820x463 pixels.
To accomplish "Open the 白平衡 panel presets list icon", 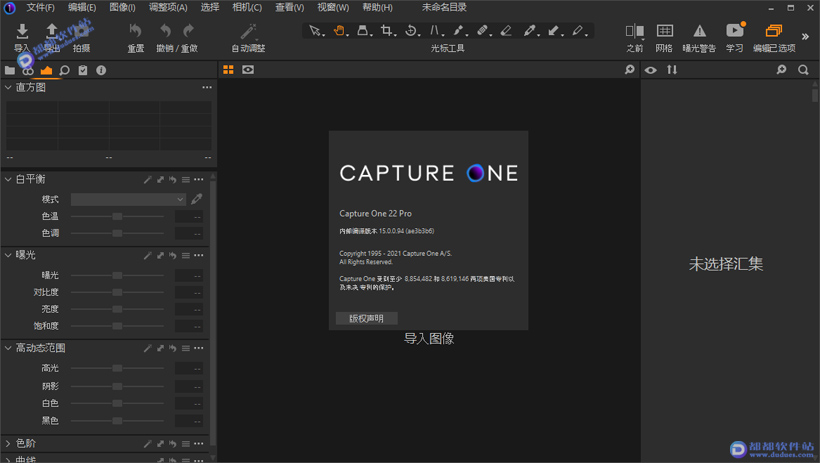I will 186,179.
